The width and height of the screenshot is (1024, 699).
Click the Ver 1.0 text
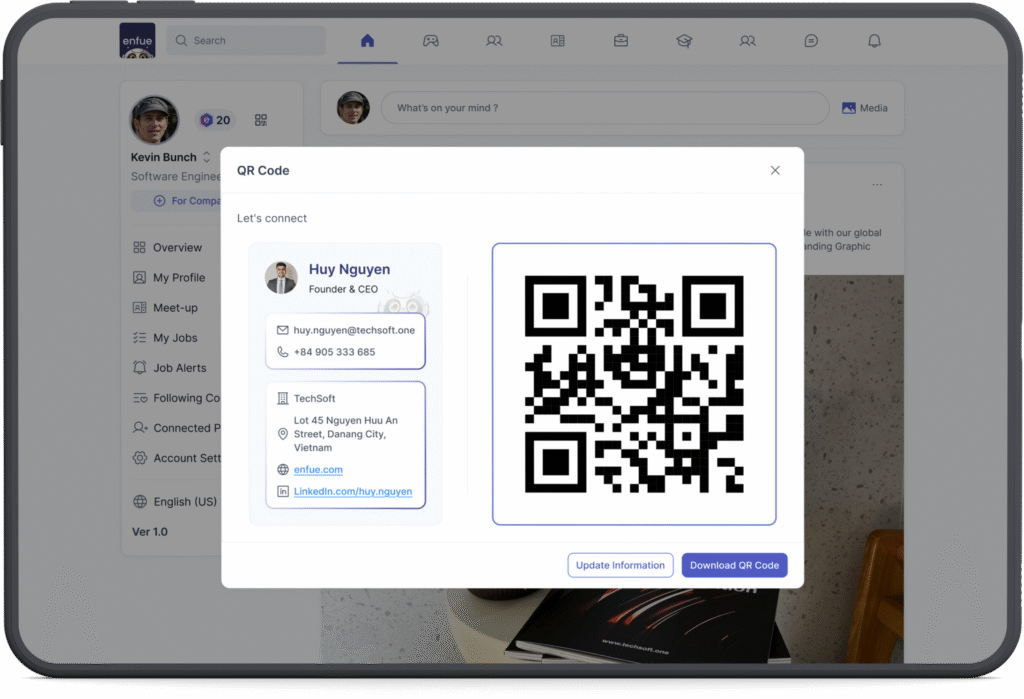(x=150, y=532)
